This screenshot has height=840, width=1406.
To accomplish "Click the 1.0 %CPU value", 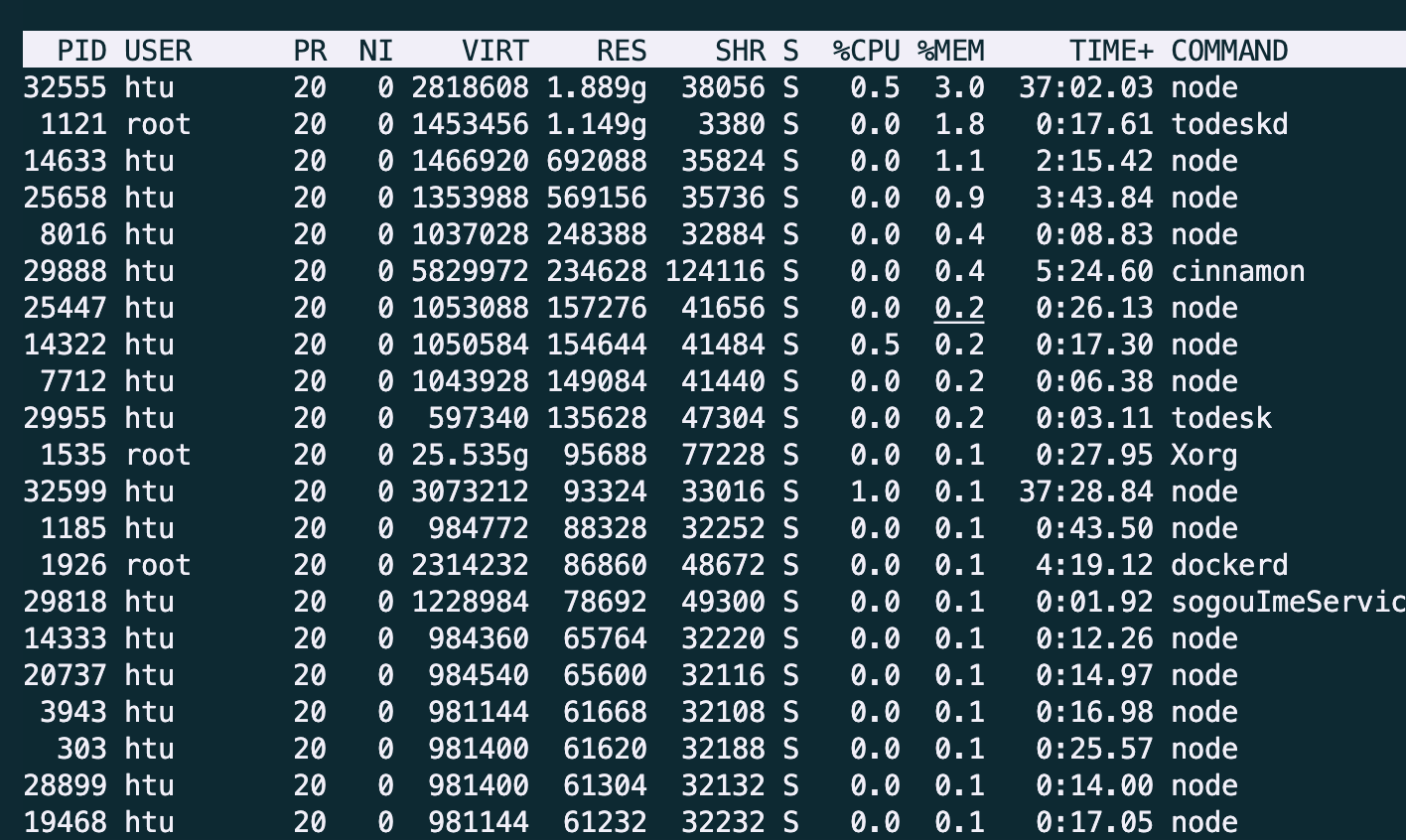I will (875, 491).
